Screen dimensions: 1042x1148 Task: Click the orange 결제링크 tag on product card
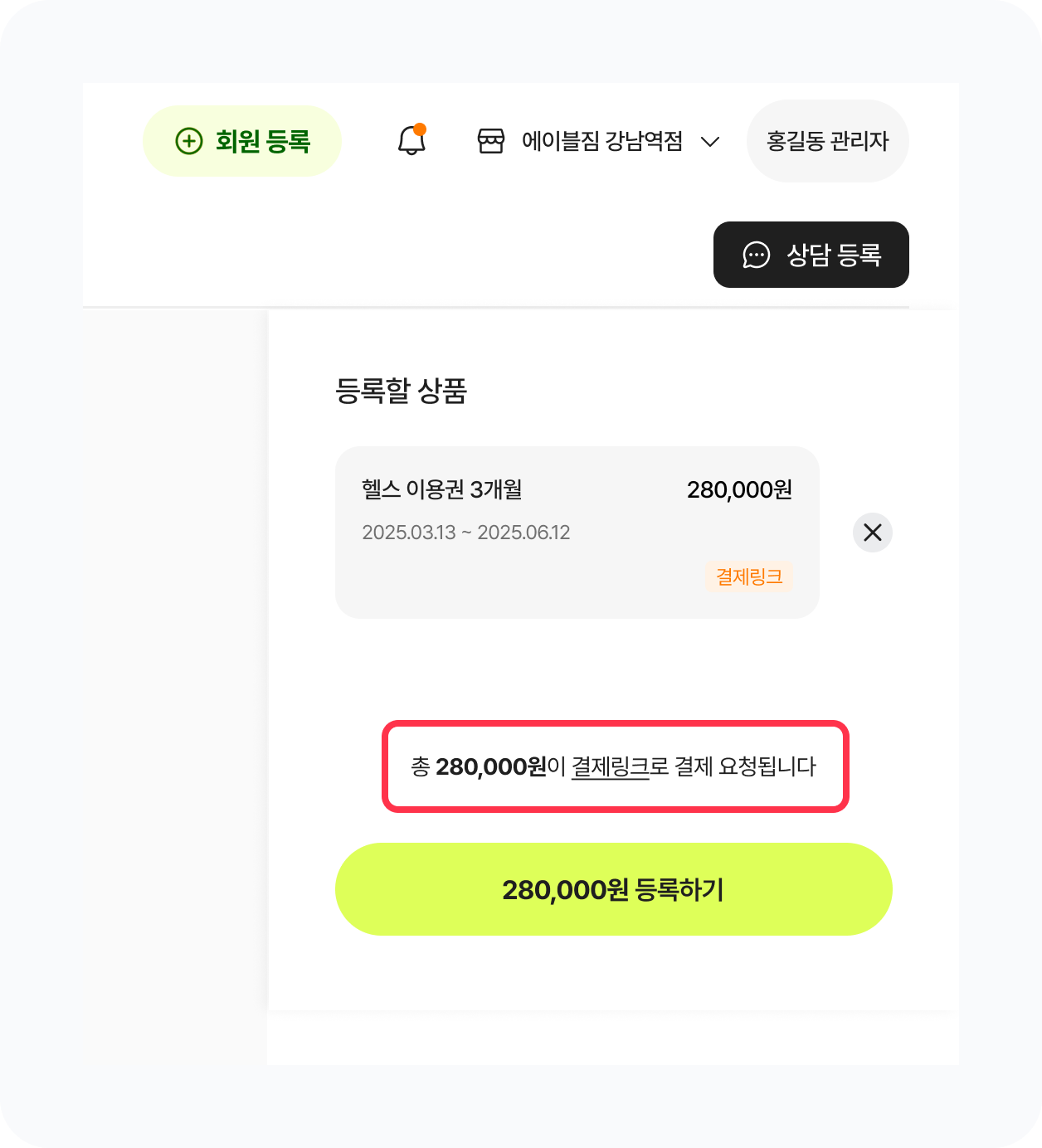point(749,576)
